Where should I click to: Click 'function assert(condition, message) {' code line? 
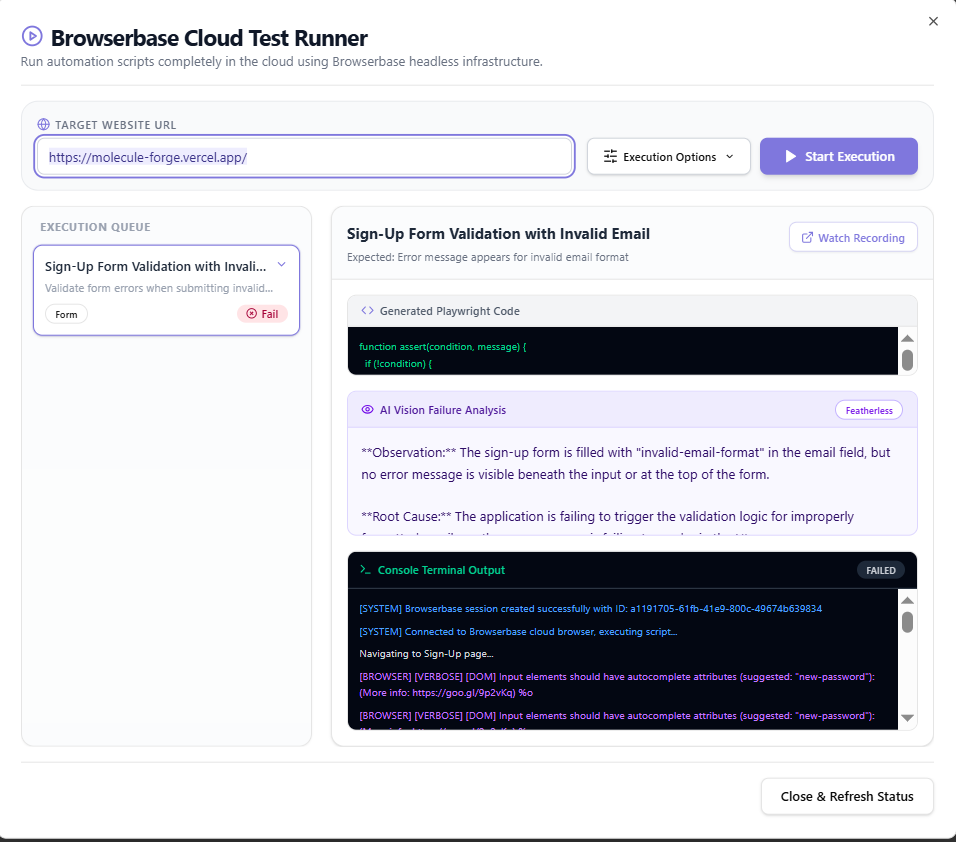click(x=443, y=346)
